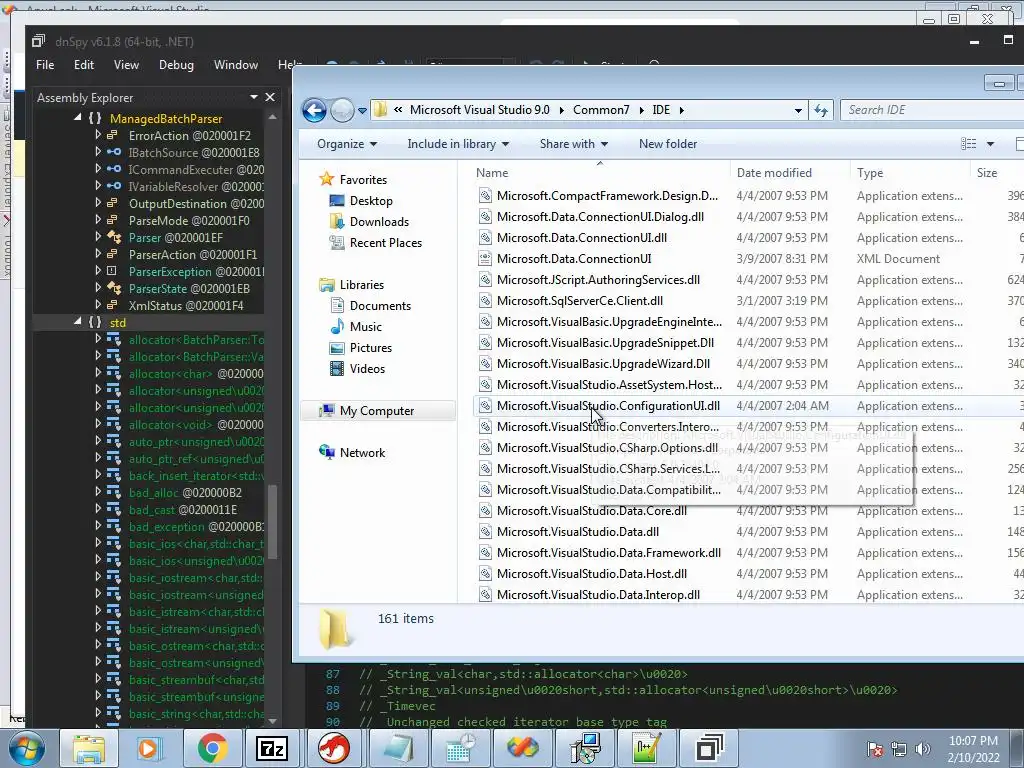Open Windows Start menu orb
Screen dimensions: 1024x768
tap(26, 748)
